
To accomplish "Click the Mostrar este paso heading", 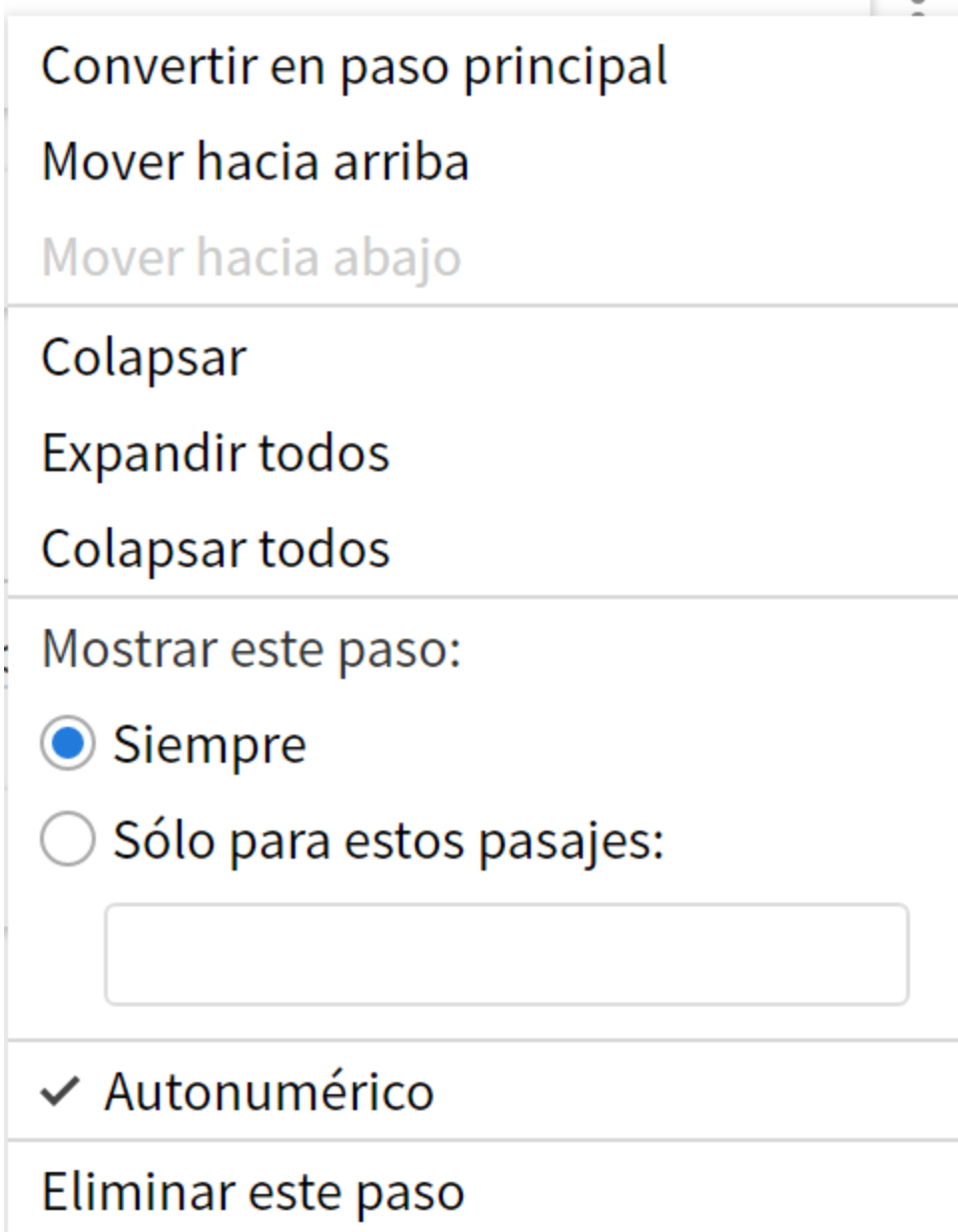I will tap(251, 650).
